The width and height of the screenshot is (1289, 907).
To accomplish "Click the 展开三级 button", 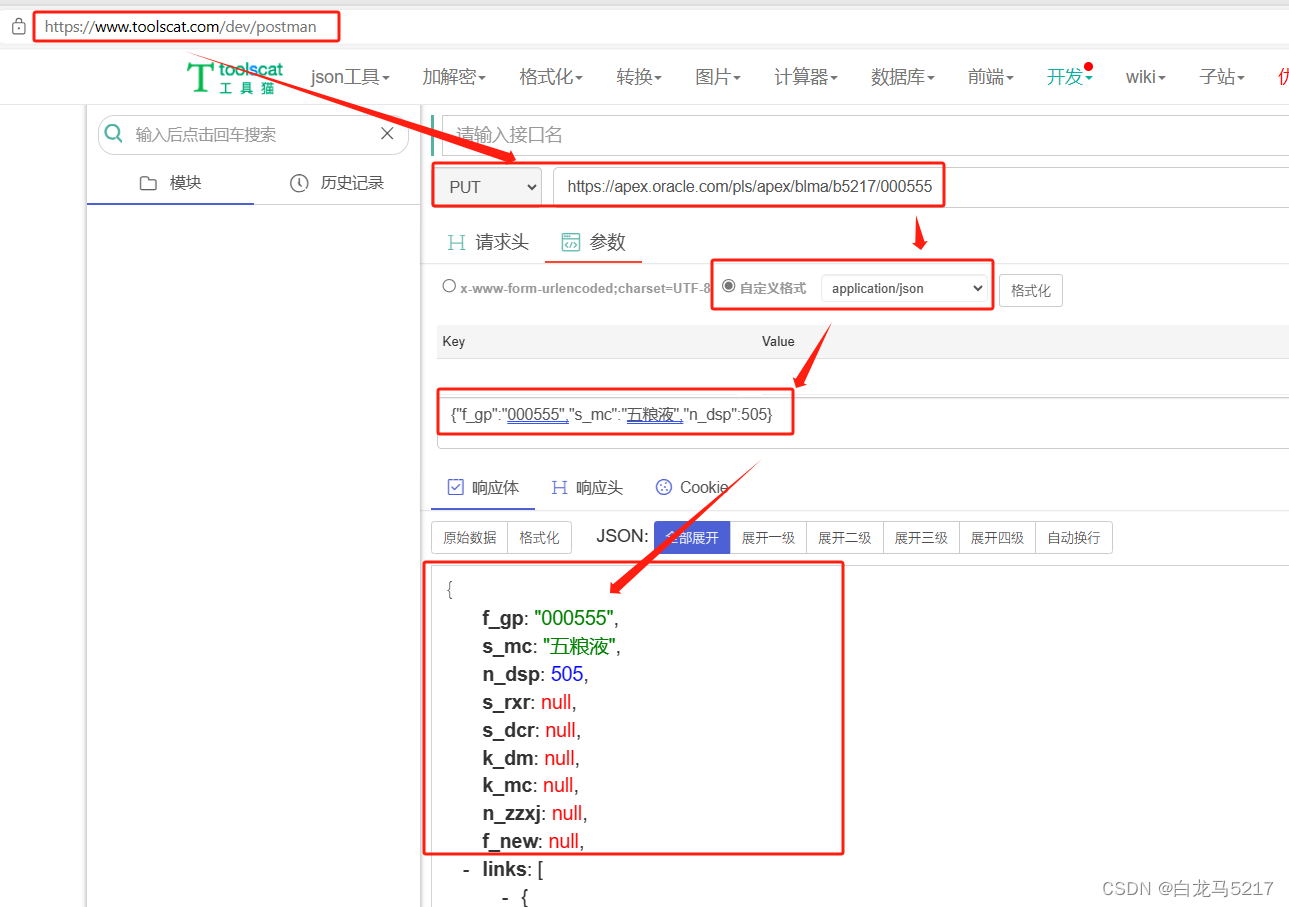I will point(921,537).
